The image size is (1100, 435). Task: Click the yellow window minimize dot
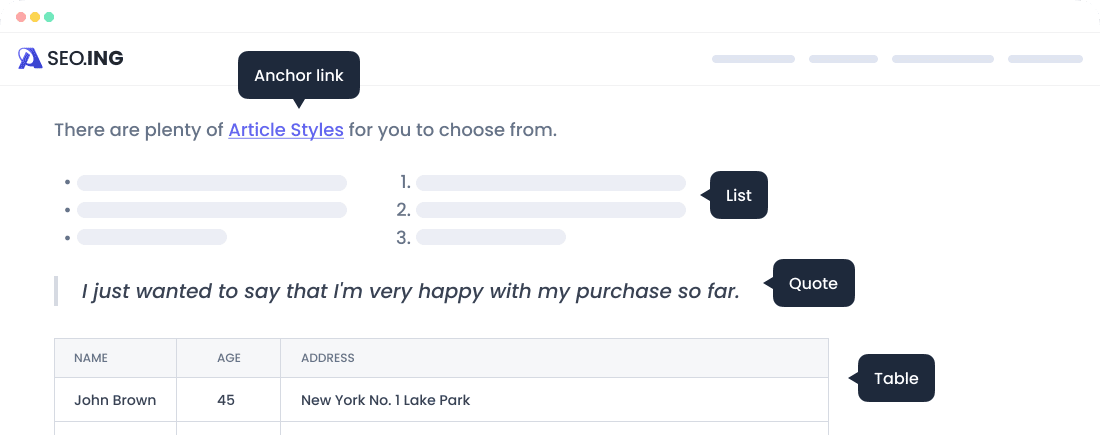35,18
